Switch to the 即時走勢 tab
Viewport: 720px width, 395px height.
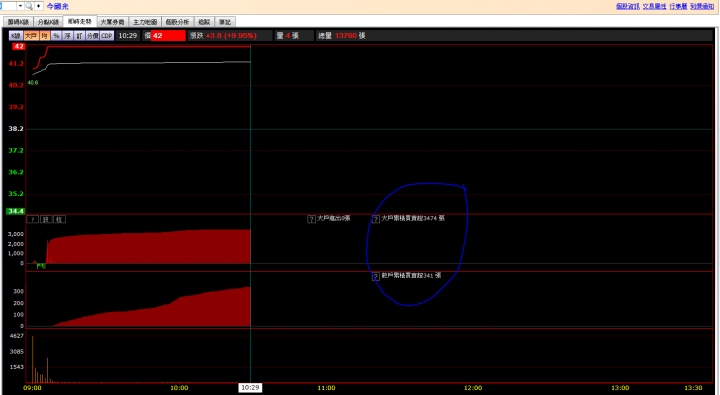pyautogui.click(x=80, y=21)
